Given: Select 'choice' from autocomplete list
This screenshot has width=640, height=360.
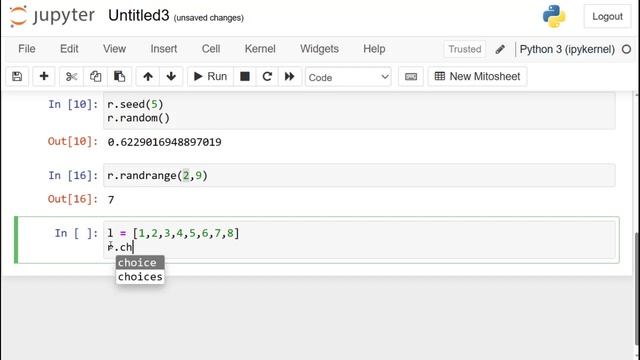Looking at the screenshot, I should [x=140, y=262].
